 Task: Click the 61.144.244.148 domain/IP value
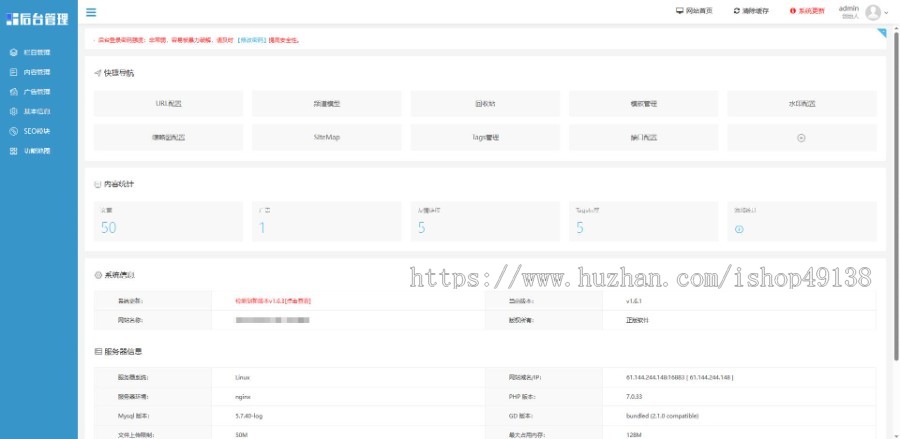click(680, 378)
